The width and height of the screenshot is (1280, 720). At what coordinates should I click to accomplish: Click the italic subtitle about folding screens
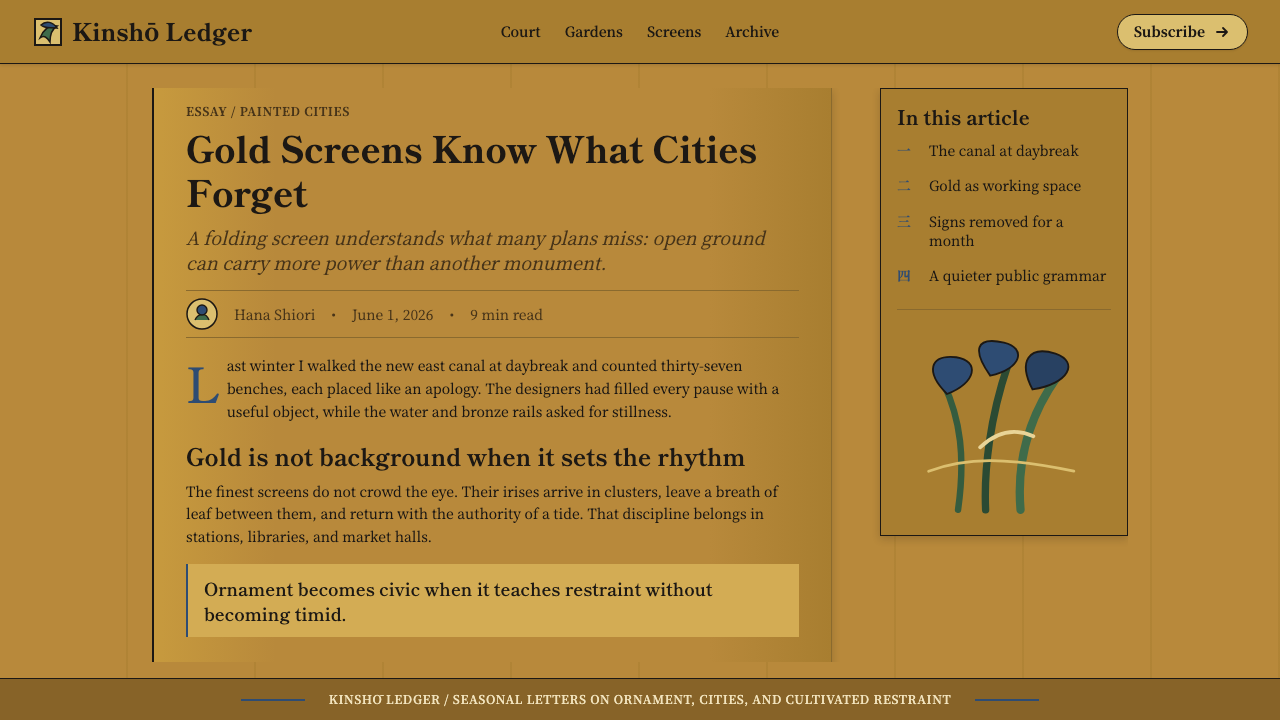(x=477, y=251)
